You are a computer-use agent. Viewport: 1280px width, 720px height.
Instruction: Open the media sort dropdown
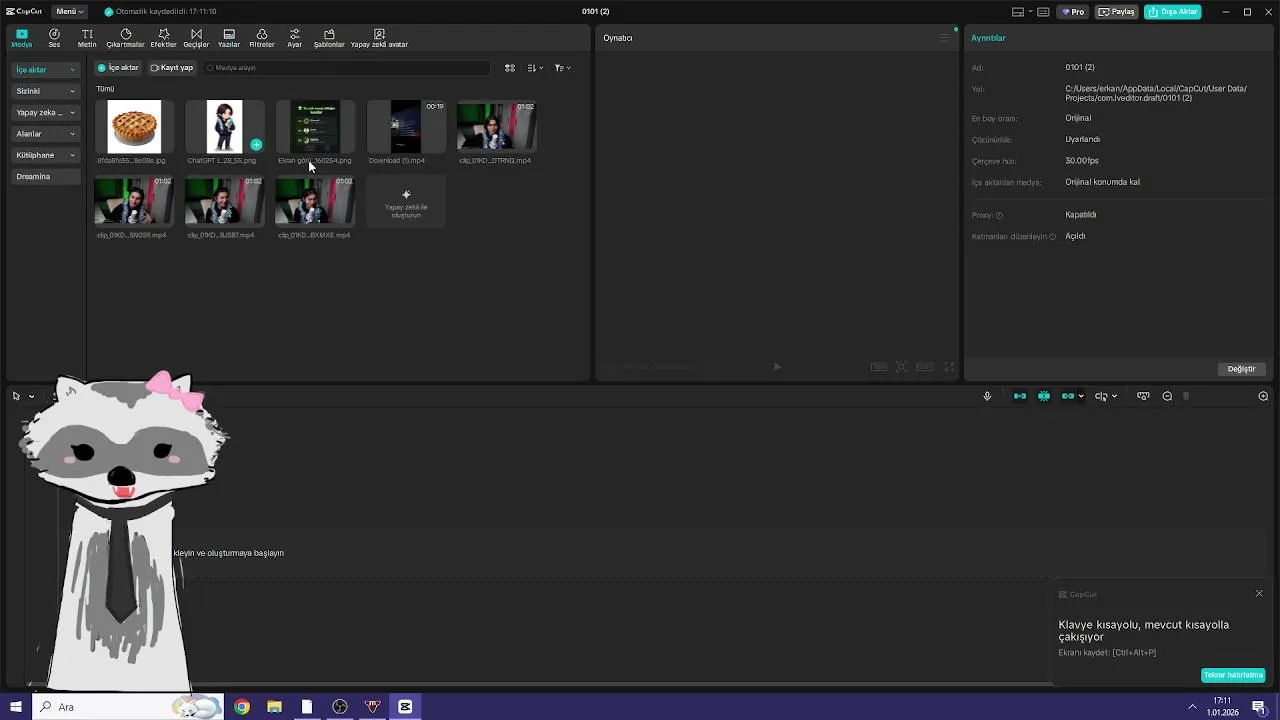click(x=535, y=68)
